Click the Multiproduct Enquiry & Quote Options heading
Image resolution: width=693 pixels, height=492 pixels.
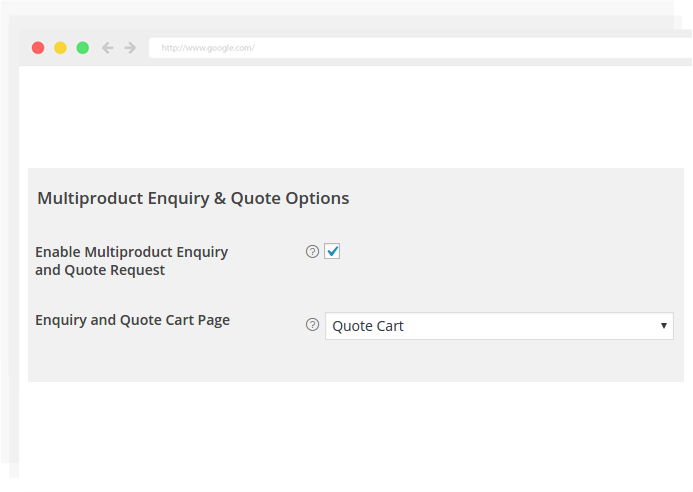click(193, 198)
